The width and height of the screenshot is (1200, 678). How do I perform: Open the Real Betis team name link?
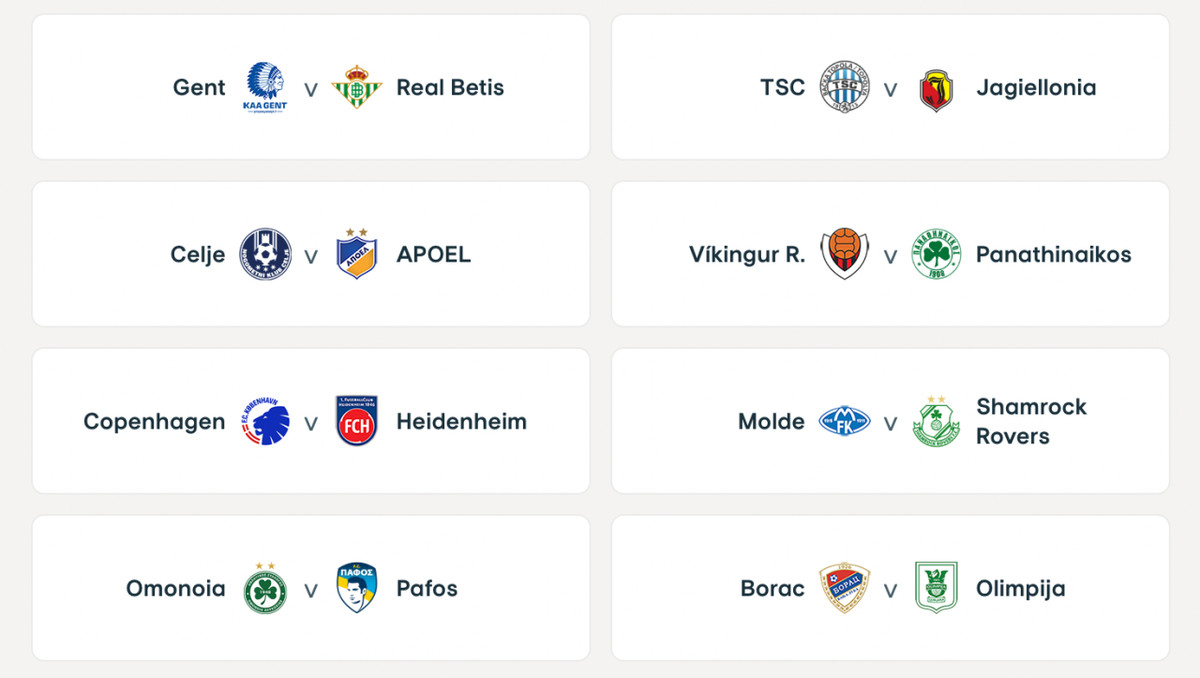450,88
